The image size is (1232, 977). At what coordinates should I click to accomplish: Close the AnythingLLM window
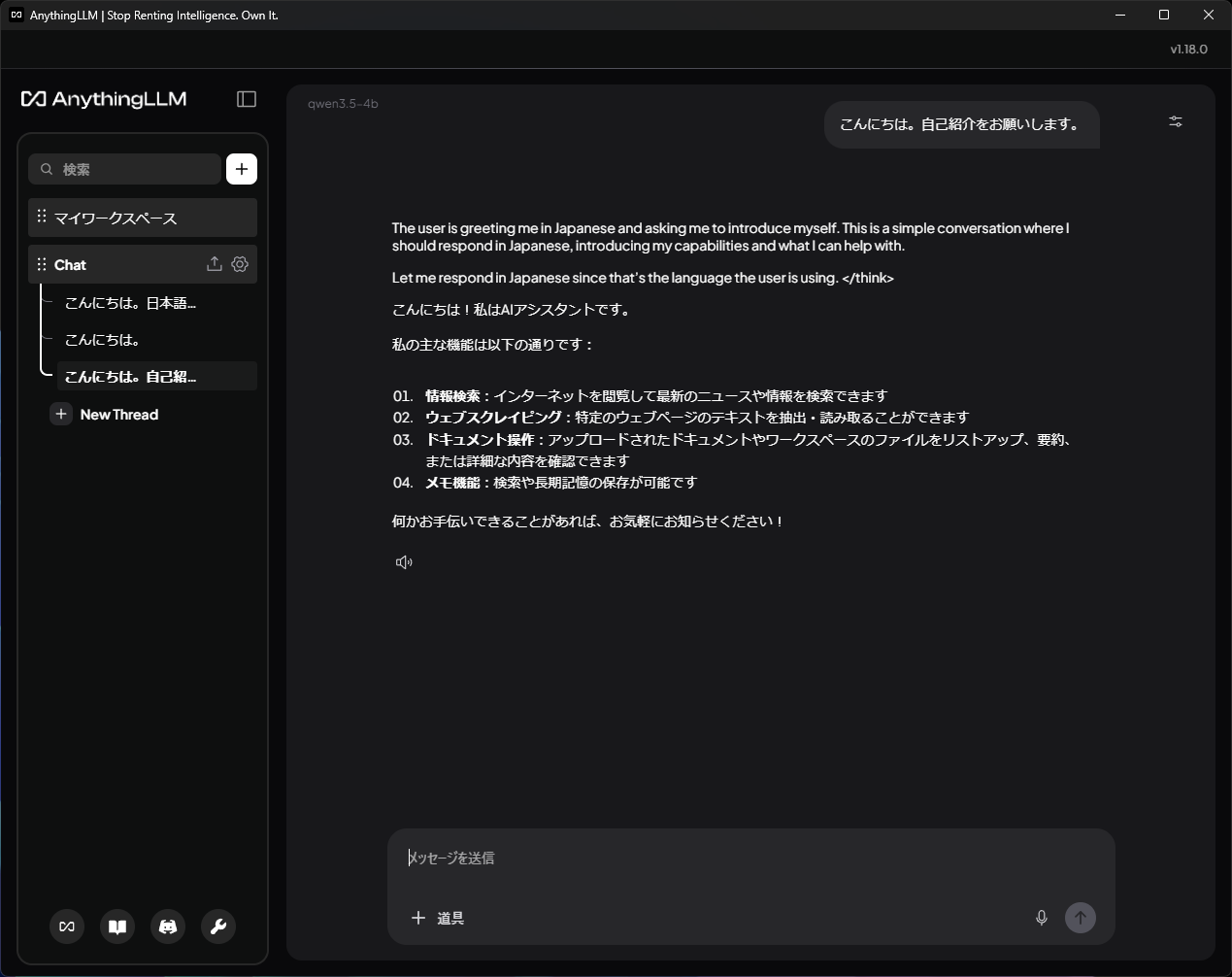(1209, 15)
